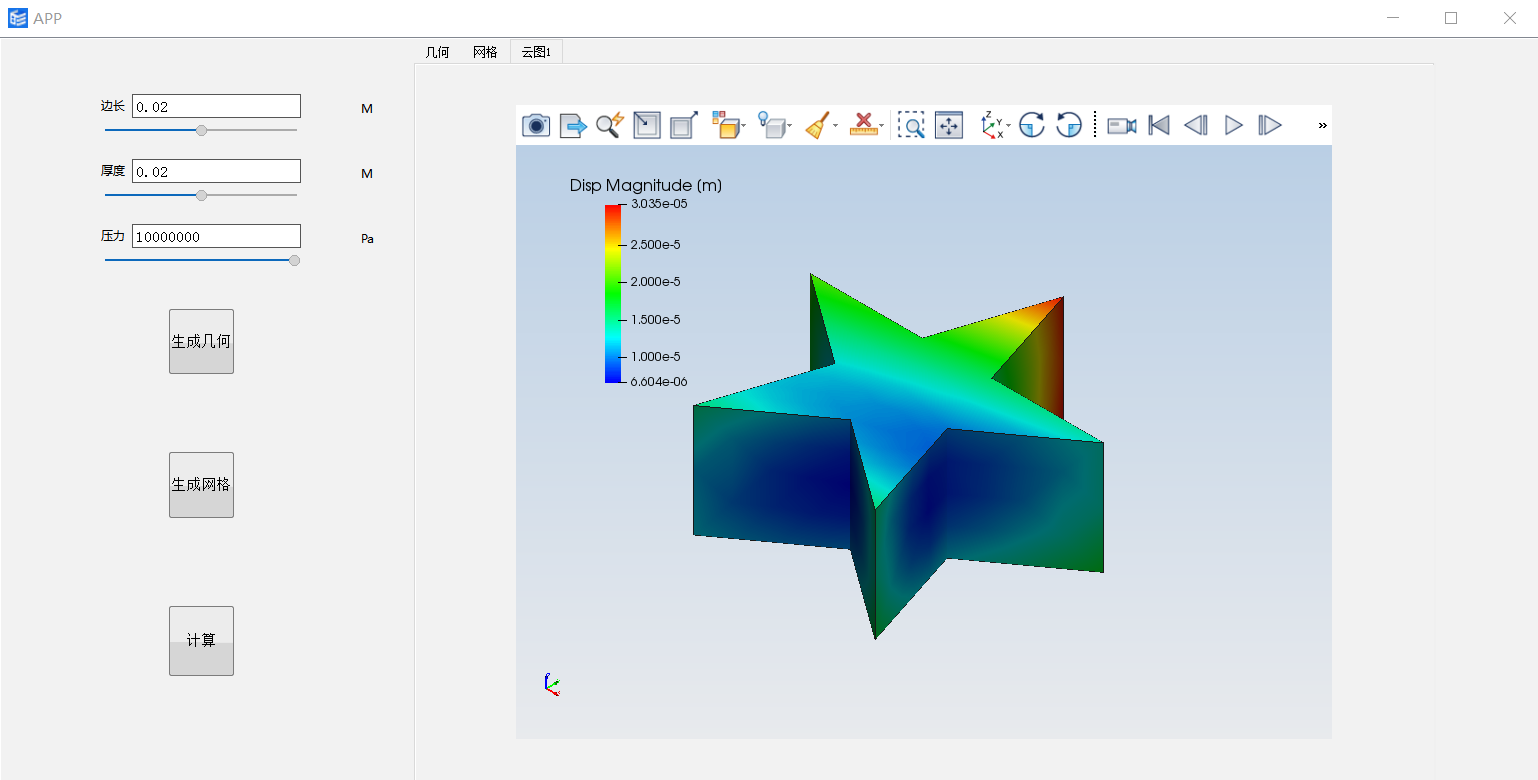
Task: Click the outward-arrow box view icon
Action: [684, 125]
